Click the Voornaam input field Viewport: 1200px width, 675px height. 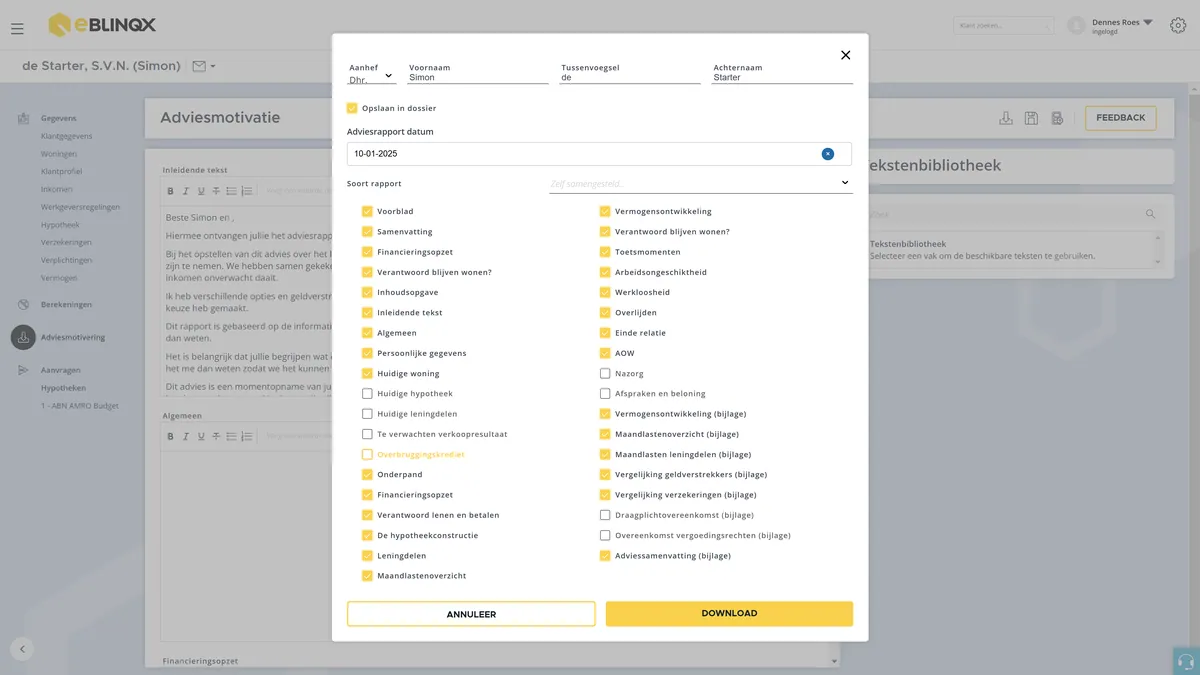[478, 77]
